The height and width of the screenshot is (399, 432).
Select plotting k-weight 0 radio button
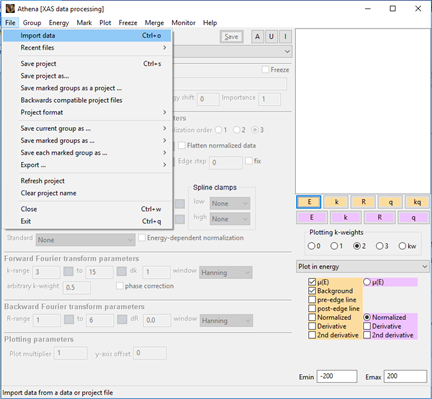[x=311, y=246]
